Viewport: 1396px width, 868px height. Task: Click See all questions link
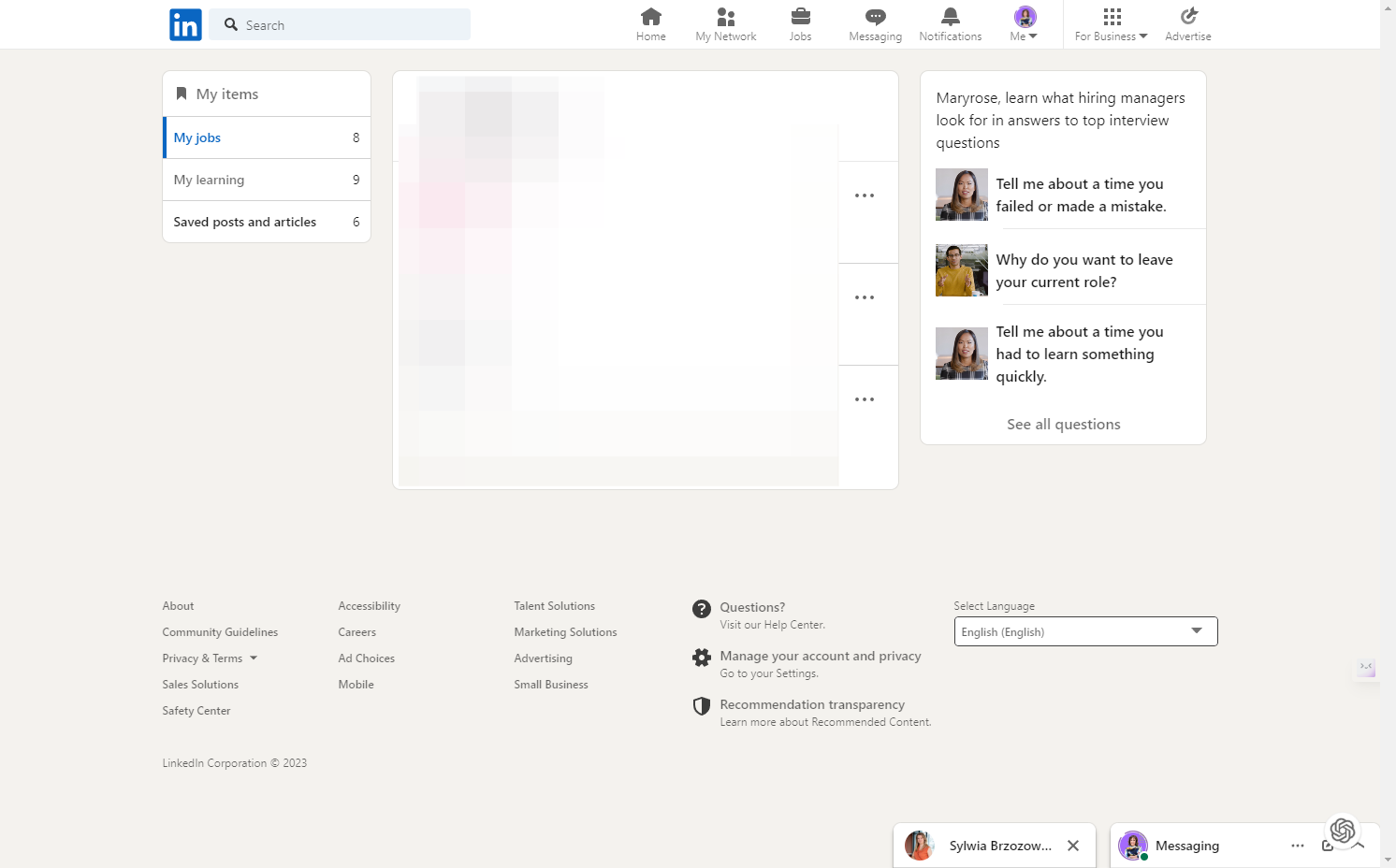pyautogui.click(x=1064, y=425)
